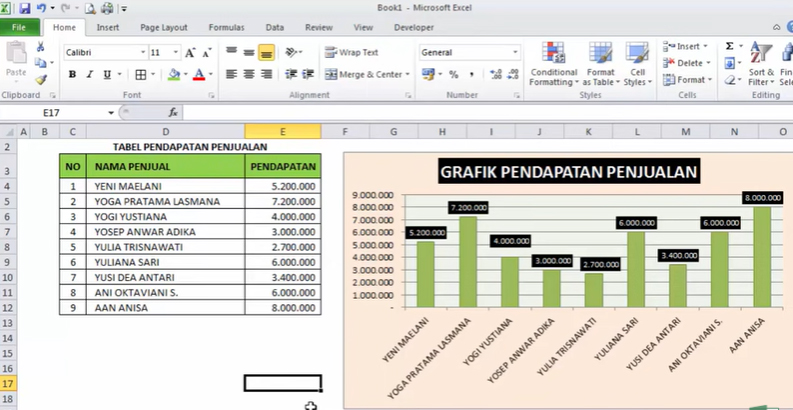Open the General number format dropdown
Screen dimensions: 793x410
(515, 52)
